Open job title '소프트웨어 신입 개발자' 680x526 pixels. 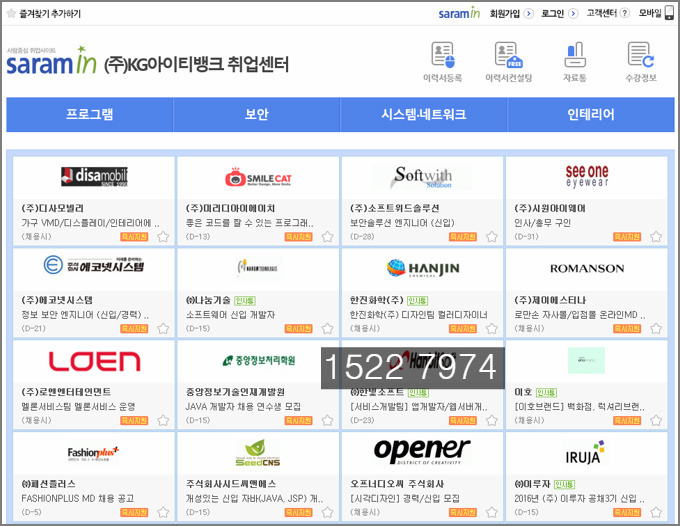pos(230,315)
